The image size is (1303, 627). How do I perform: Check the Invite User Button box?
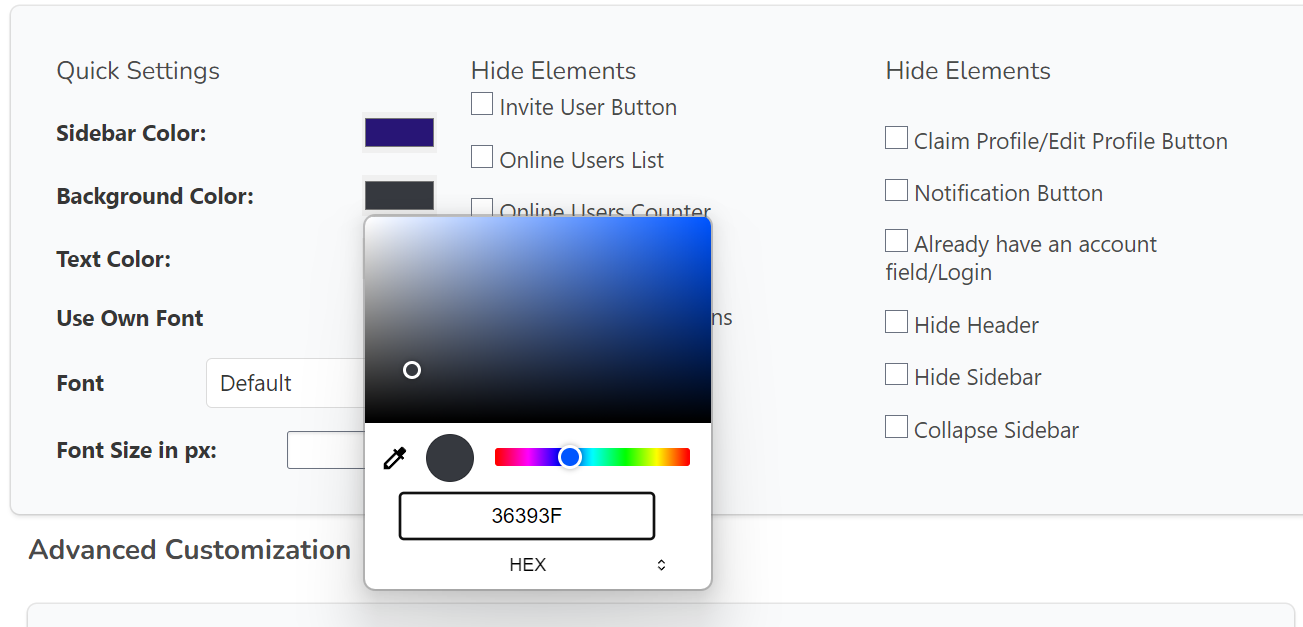[482, 104]
